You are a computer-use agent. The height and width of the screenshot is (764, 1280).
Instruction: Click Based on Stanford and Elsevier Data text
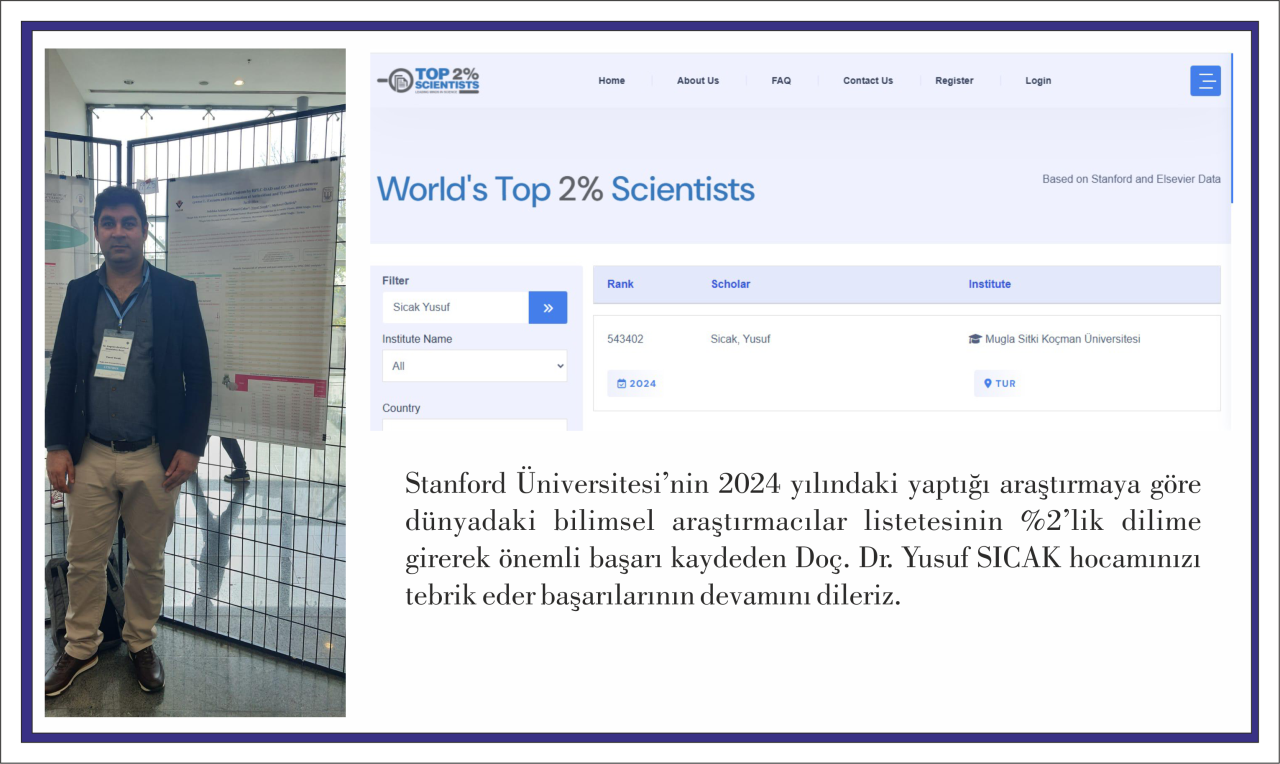(x=1131, y=180)
